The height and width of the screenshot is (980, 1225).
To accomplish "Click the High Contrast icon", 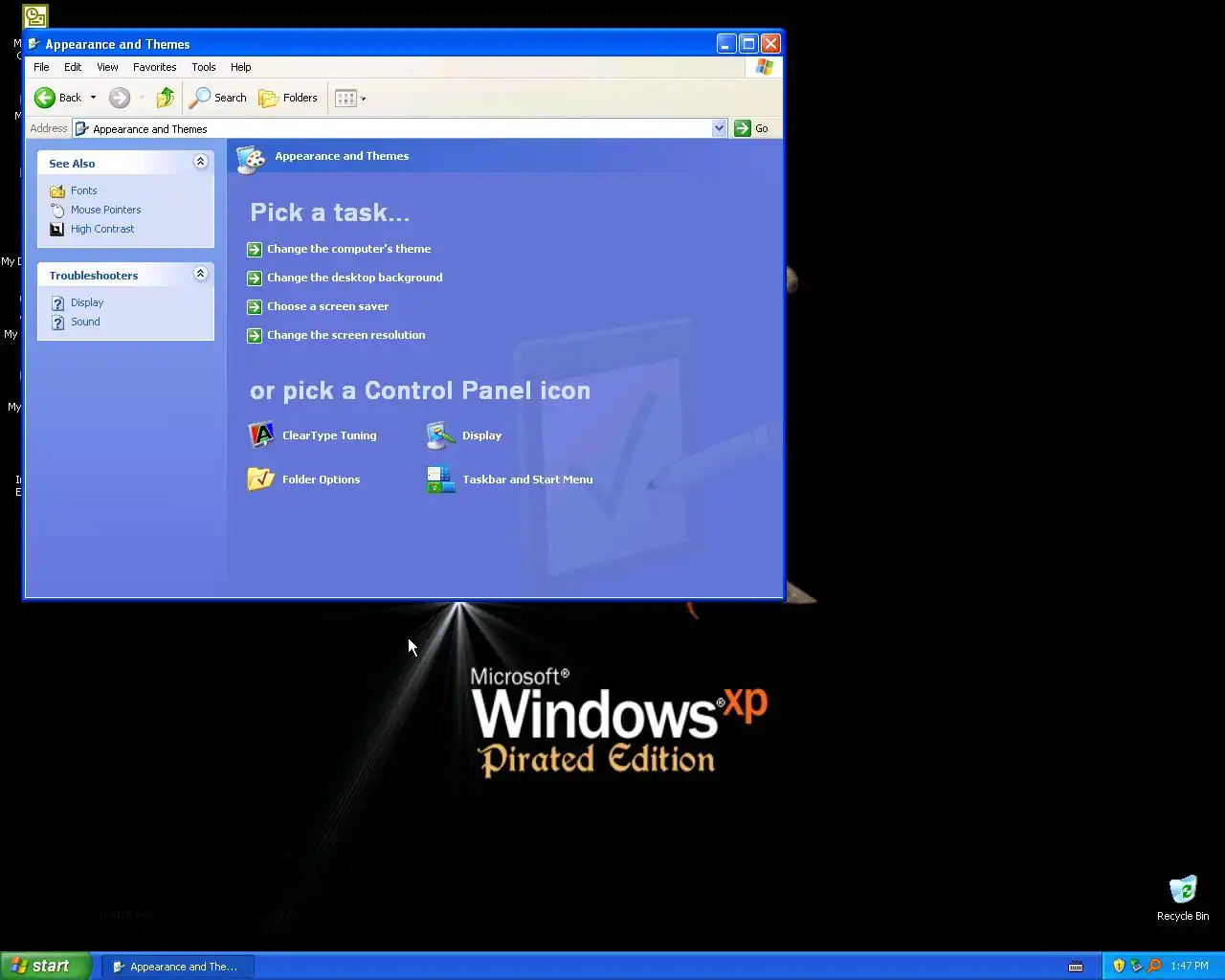I will [x=57, y=229].
